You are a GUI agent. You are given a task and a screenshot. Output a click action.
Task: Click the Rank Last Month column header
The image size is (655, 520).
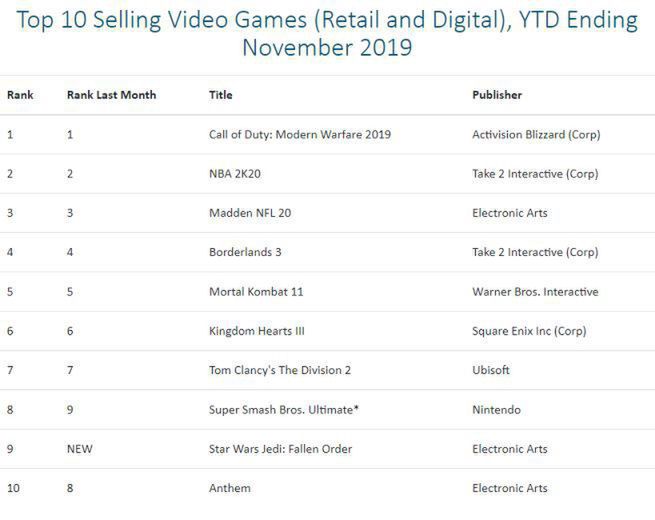(x=111, y=95)
